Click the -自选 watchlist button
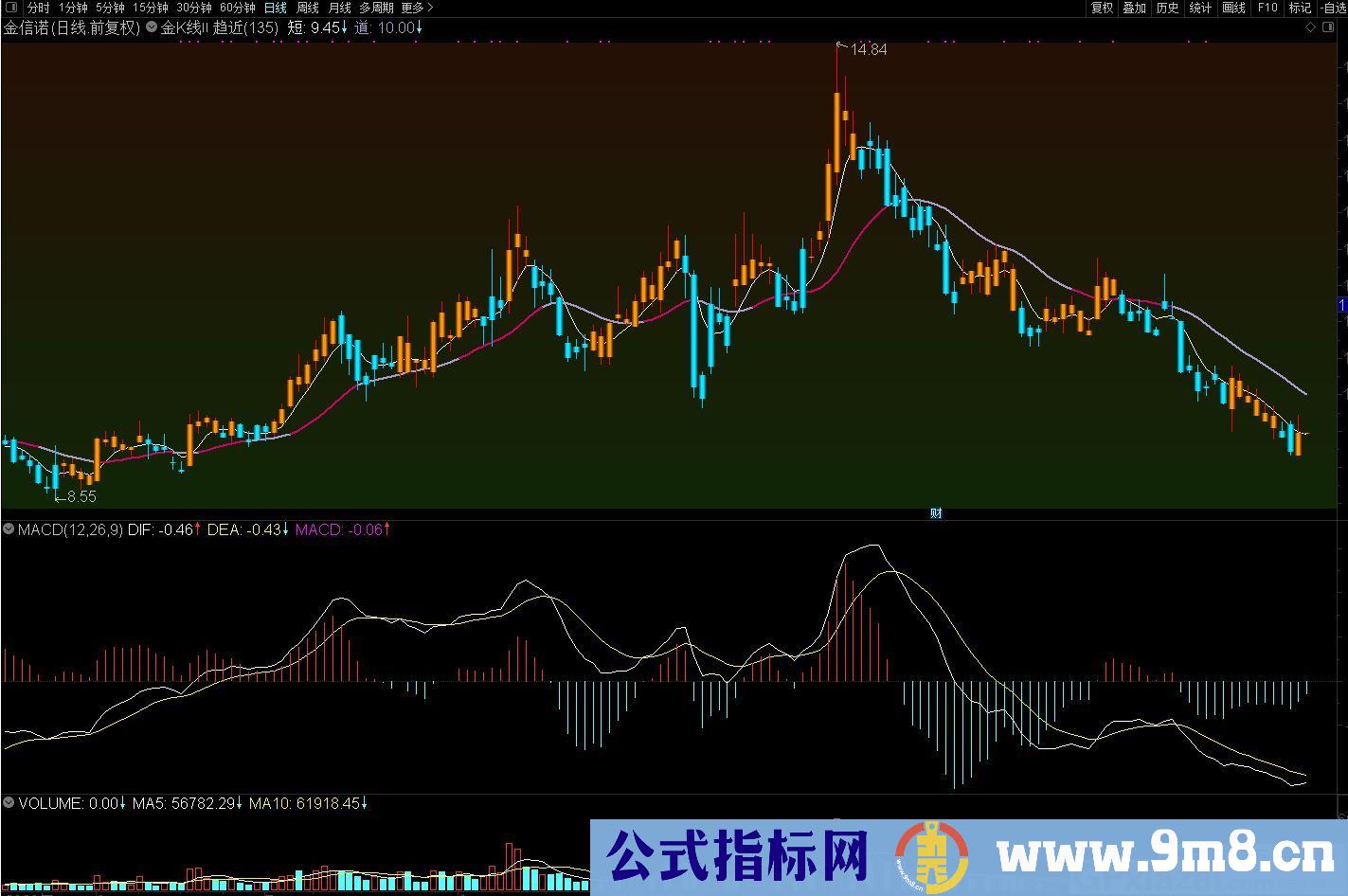The image size is (1348, 896). tap(1332, 8)
